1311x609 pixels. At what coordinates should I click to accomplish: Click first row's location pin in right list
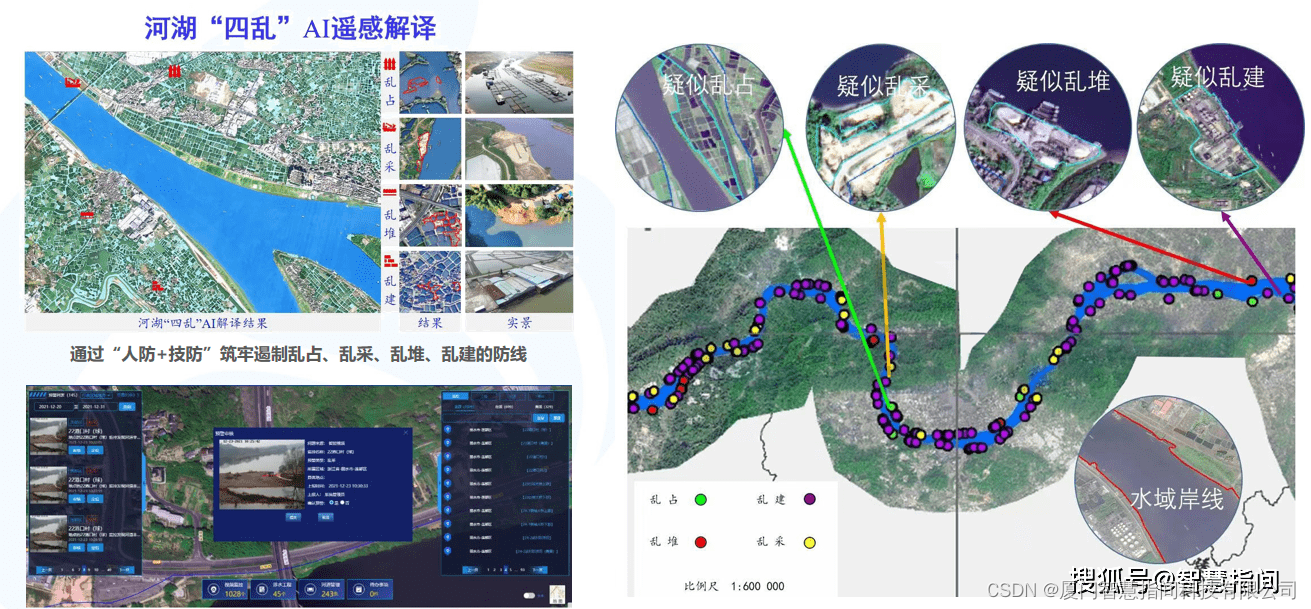447,430
